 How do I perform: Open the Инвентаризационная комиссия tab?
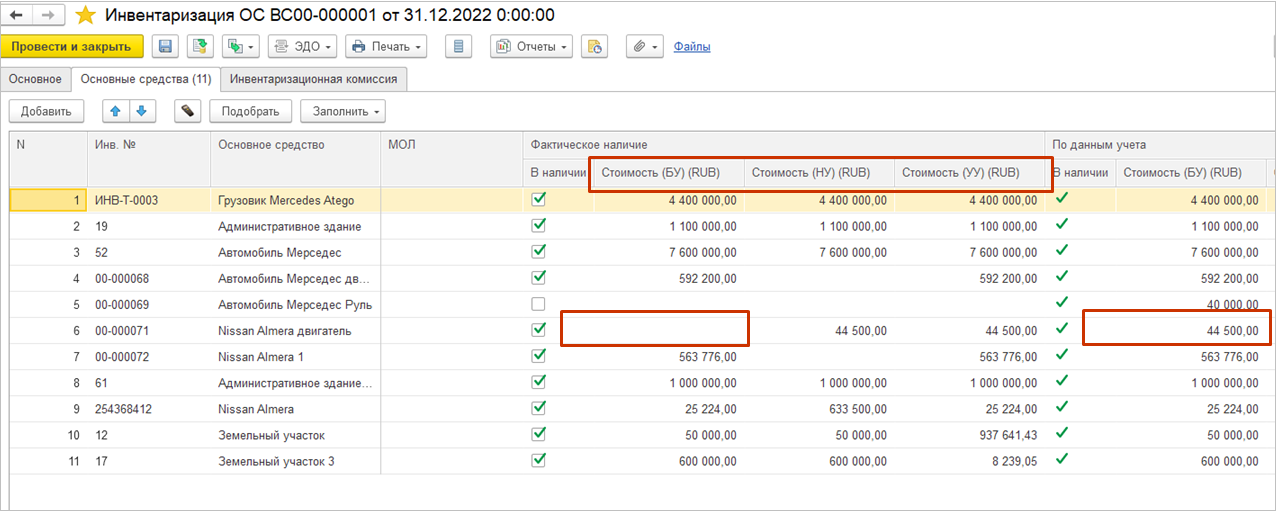click(x=315, y=79)
